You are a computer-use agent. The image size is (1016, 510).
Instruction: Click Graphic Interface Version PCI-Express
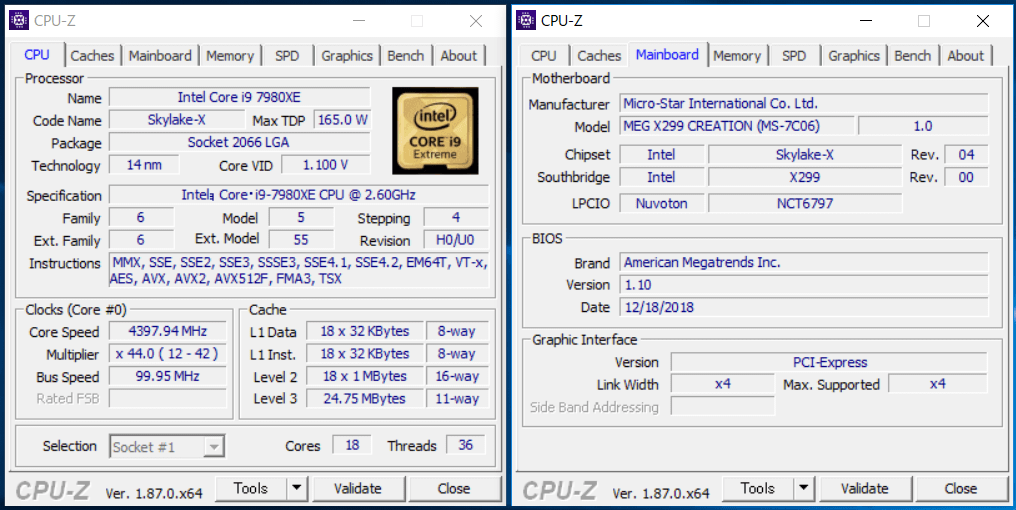(x=829, y=362)
